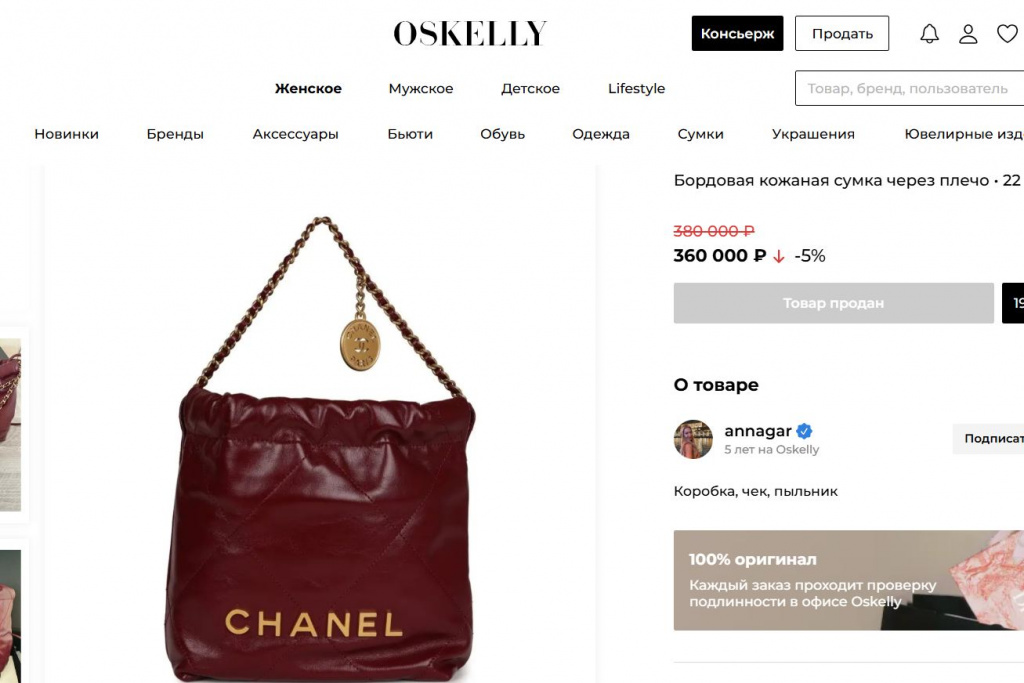
Task: Open the Lifestyle section
Action: 636,88
